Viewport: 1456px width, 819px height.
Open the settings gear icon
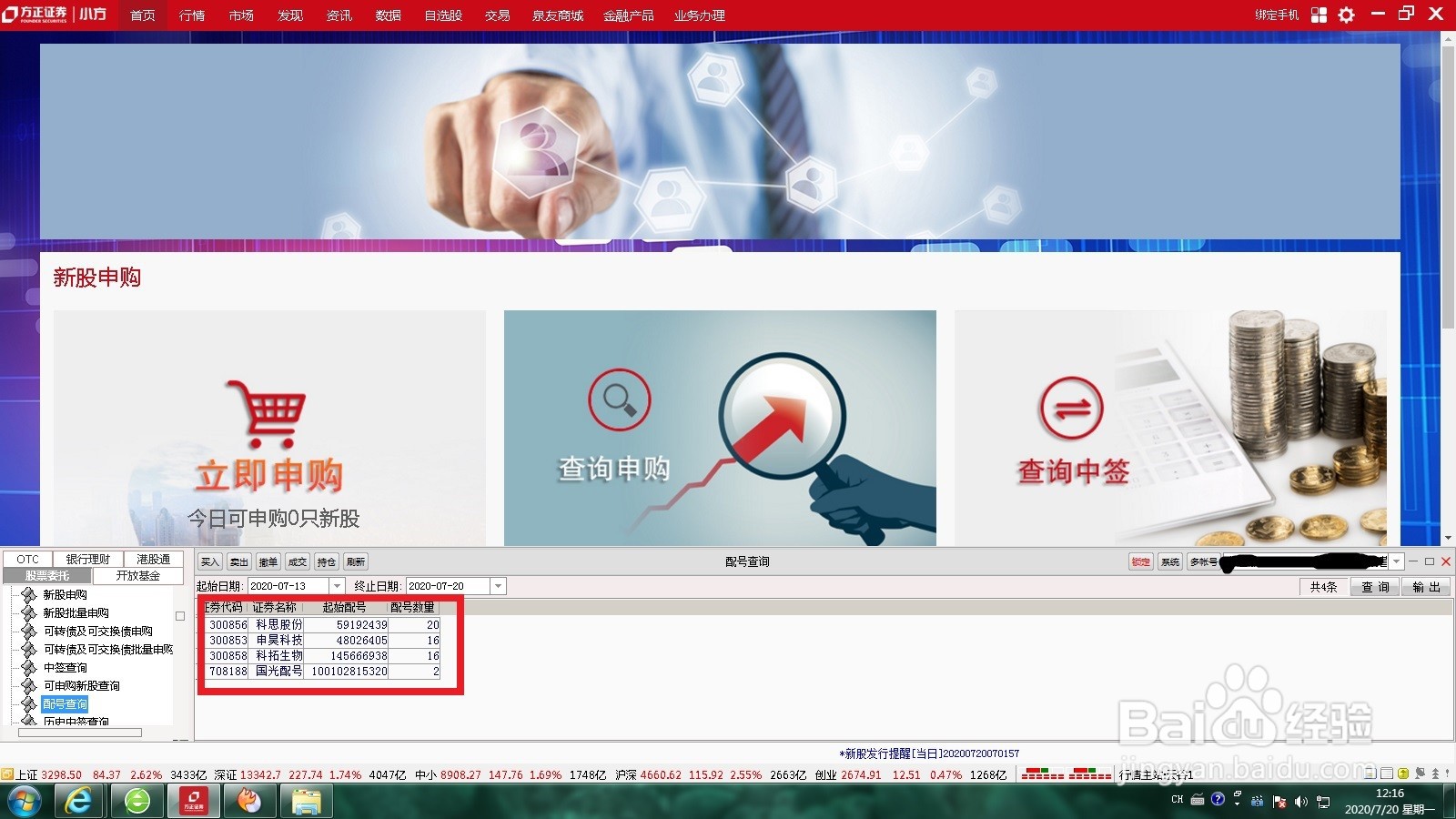click(1347, 15)
